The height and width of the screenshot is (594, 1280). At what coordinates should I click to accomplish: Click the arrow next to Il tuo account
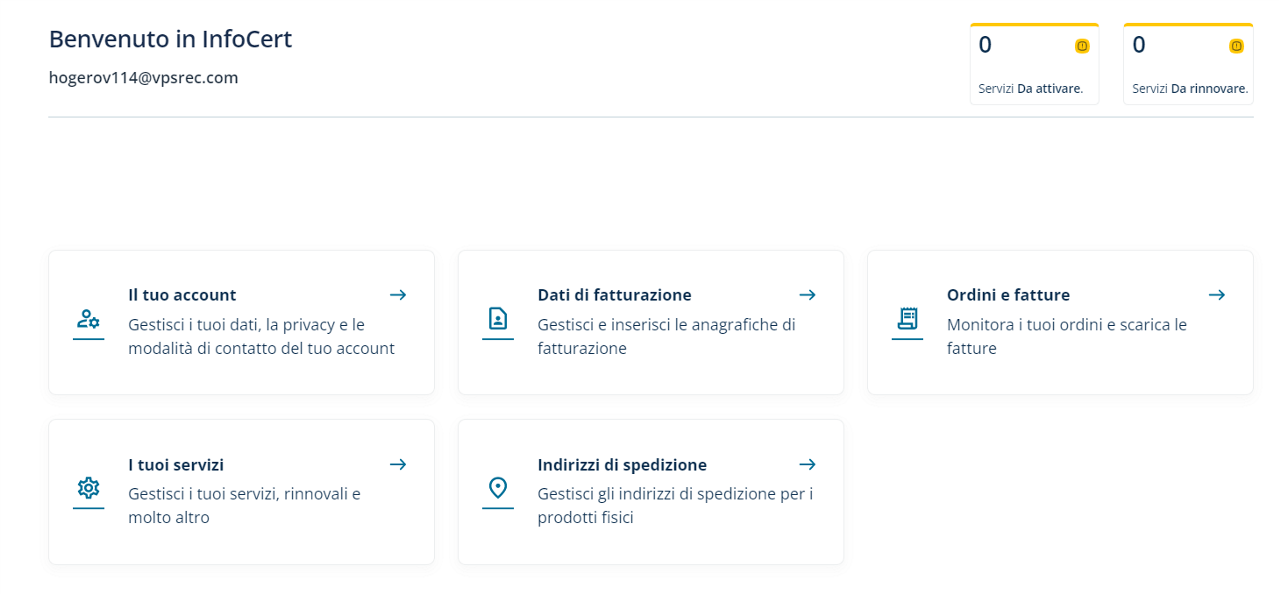coord(398,295)
